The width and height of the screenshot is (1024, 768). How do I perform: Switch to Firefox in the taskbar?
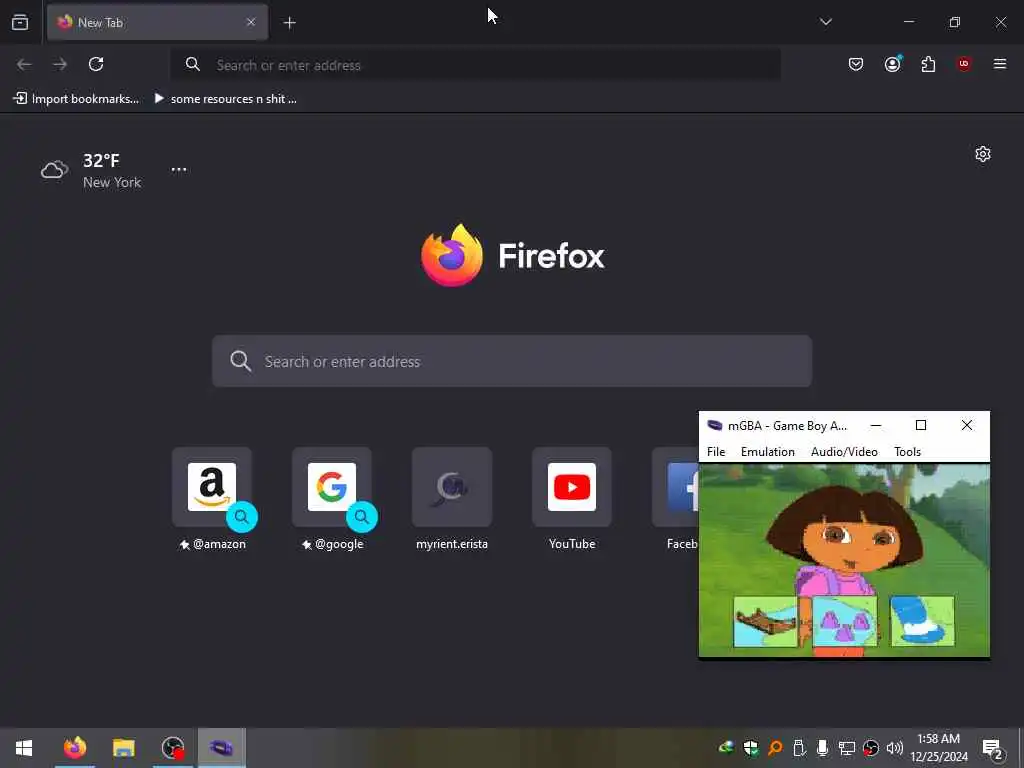pos(74,748)
